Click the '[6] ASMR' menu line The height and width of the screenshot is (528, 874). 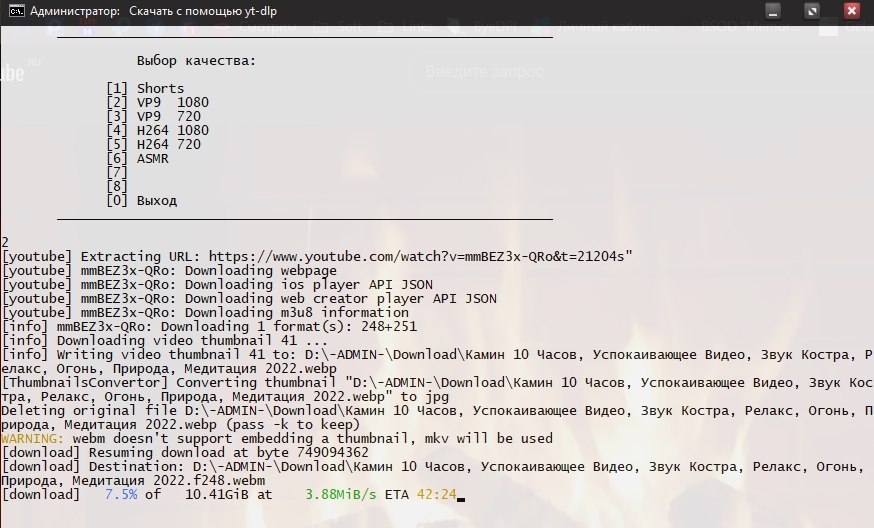137,158
